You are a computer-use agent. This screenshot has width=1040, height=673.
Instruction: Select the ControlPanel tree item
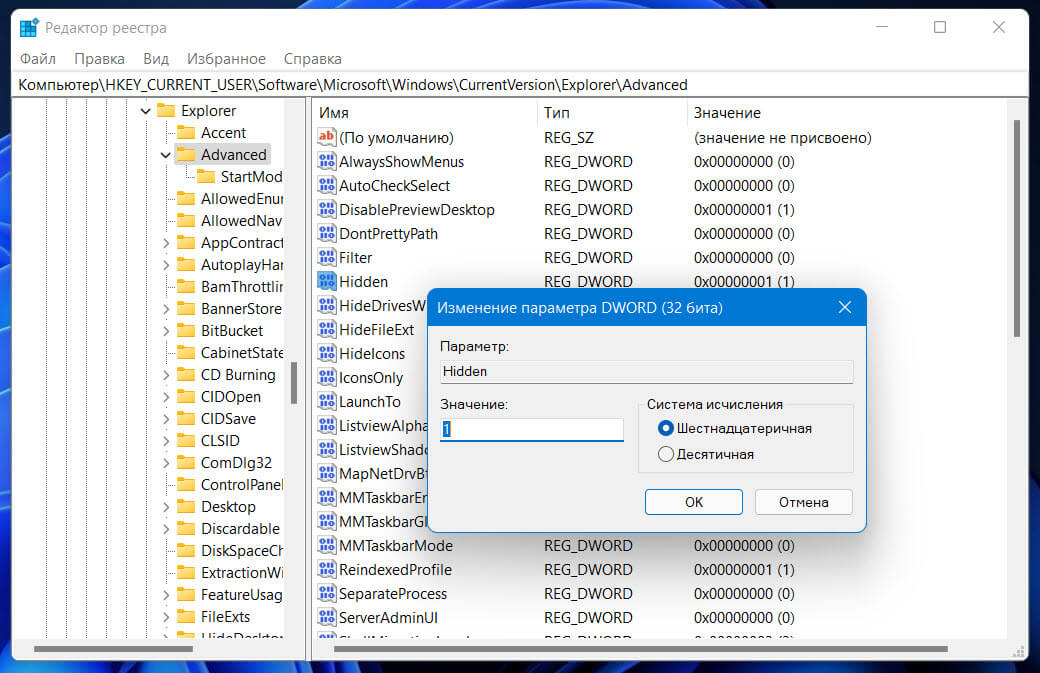(242, 485)
